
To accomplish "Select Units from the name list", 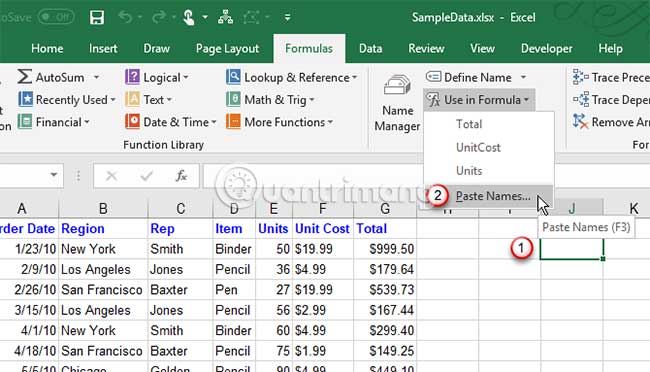I will tap(489, 170).
